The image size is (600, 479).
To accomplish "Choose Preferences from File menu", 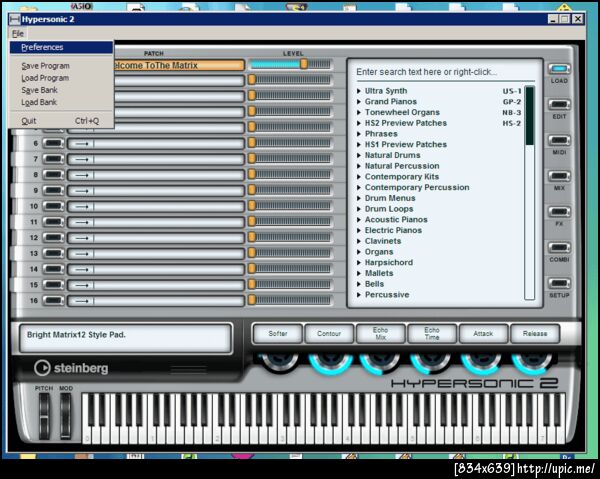I will 61,47.
